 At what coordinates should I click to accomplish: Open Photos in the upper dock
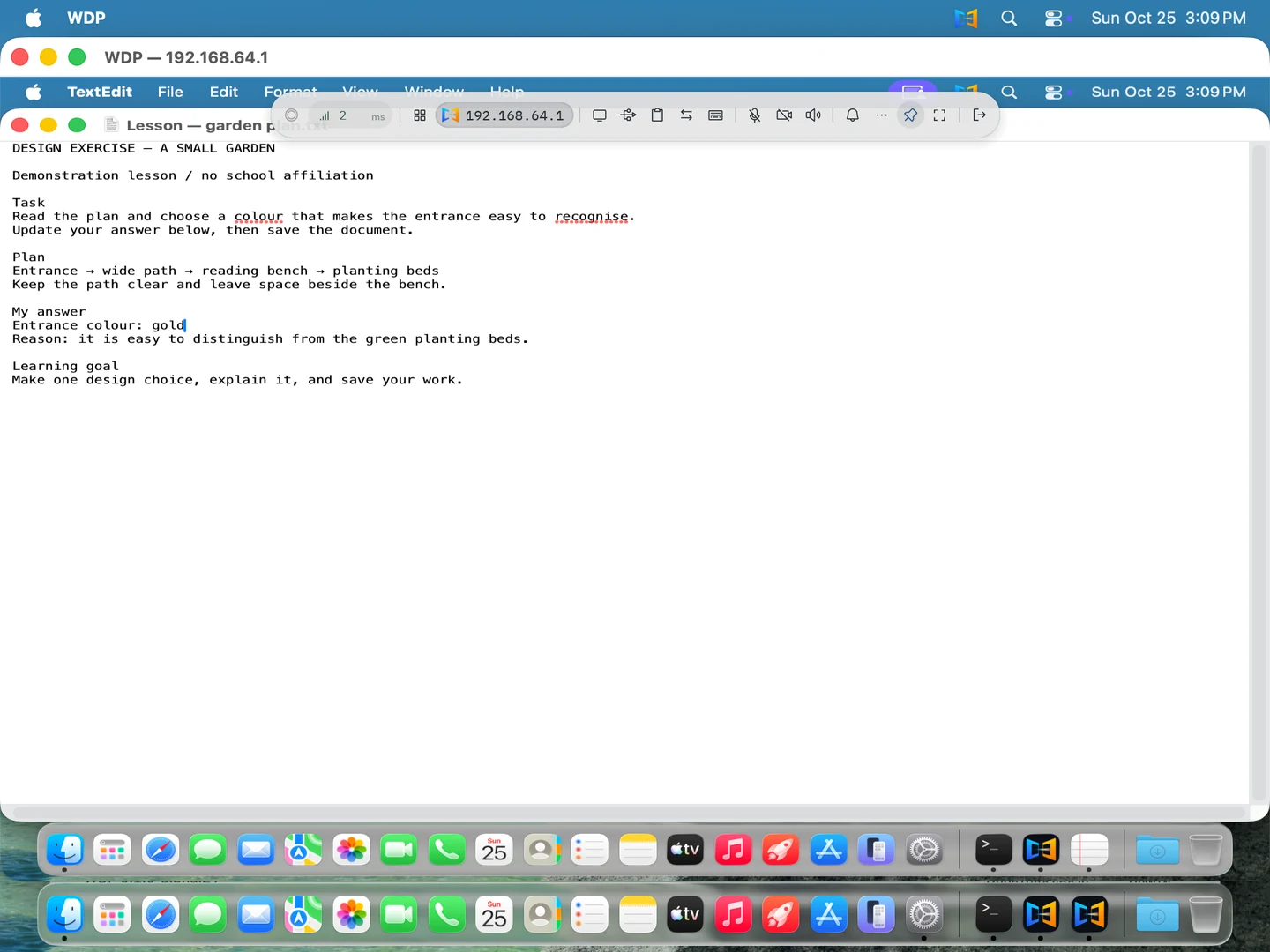pos(351,850)
